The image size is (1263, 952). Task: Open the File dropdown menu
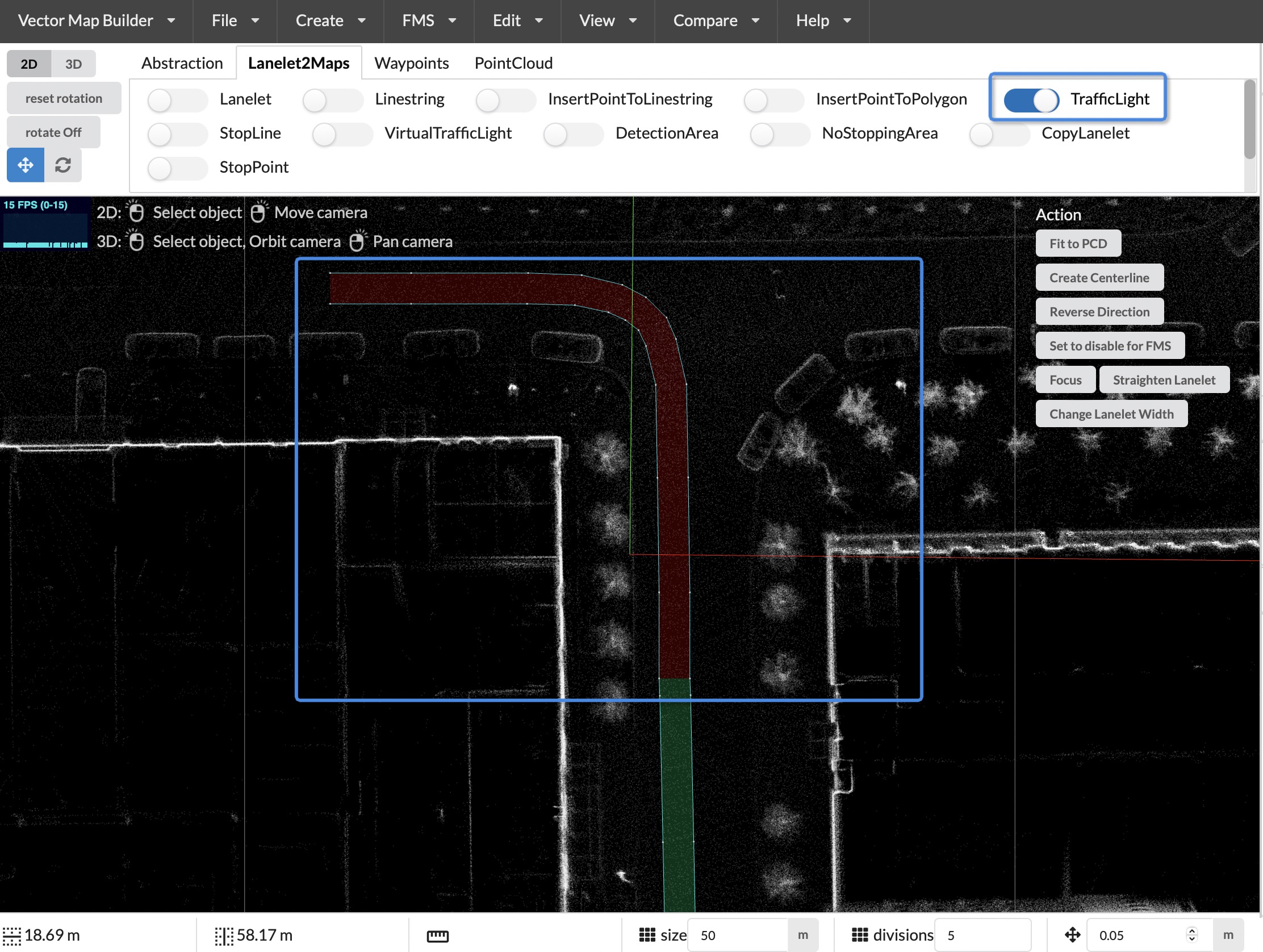click(x=235, y=20)
